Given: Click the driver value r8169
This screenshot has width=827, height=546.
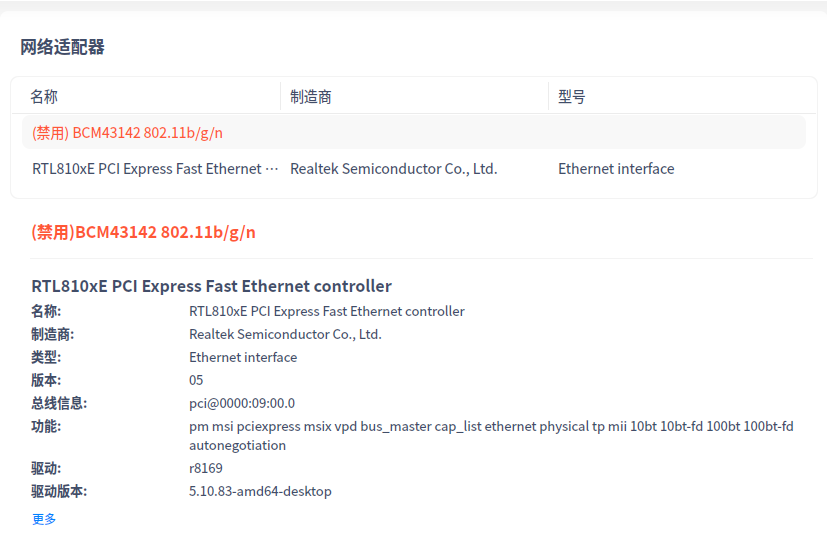Looking at the screenshot, I should pos(205,468).
